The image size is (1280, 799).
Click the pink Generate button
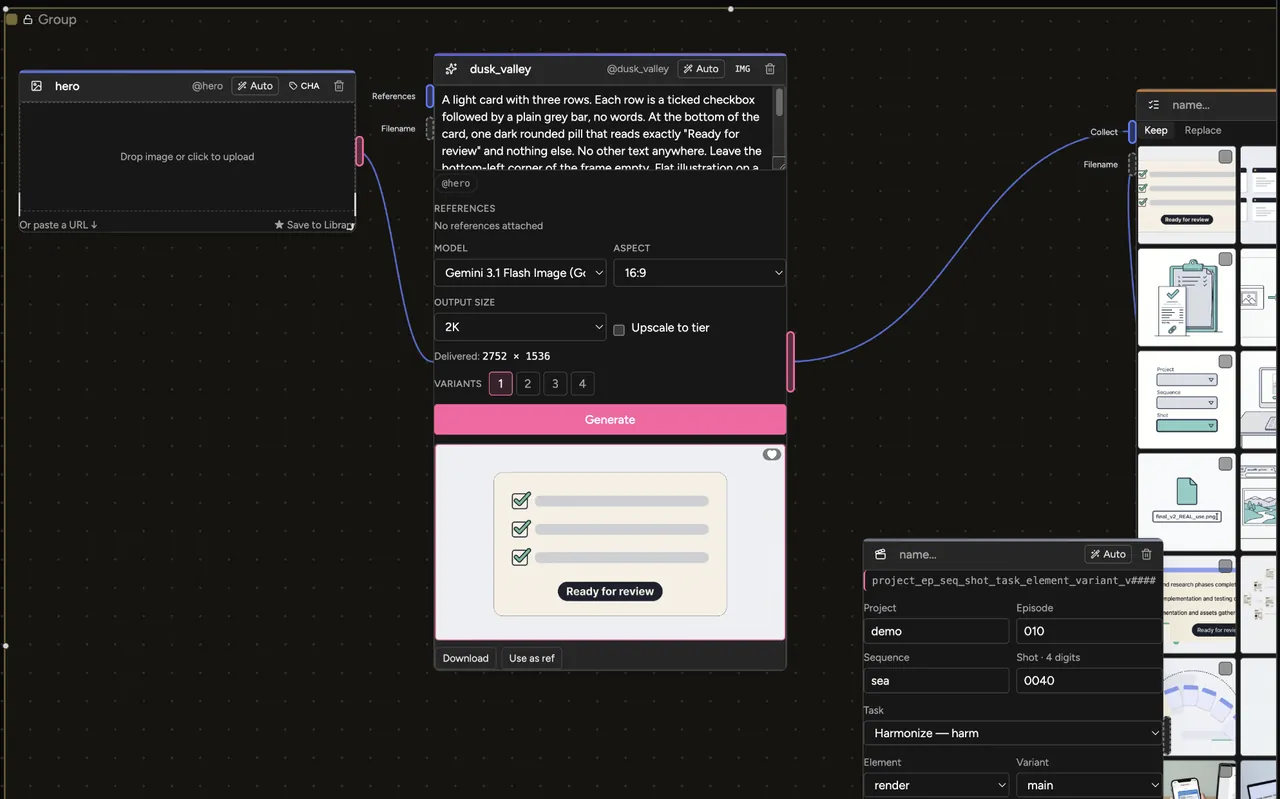click(610, 419)
